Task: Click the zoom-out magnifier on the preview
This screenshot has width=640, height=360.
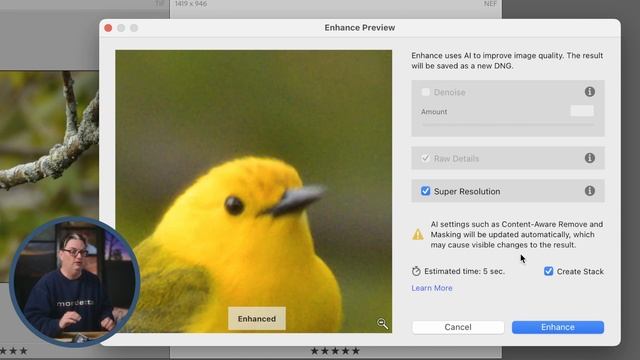Action: (382, 324)
